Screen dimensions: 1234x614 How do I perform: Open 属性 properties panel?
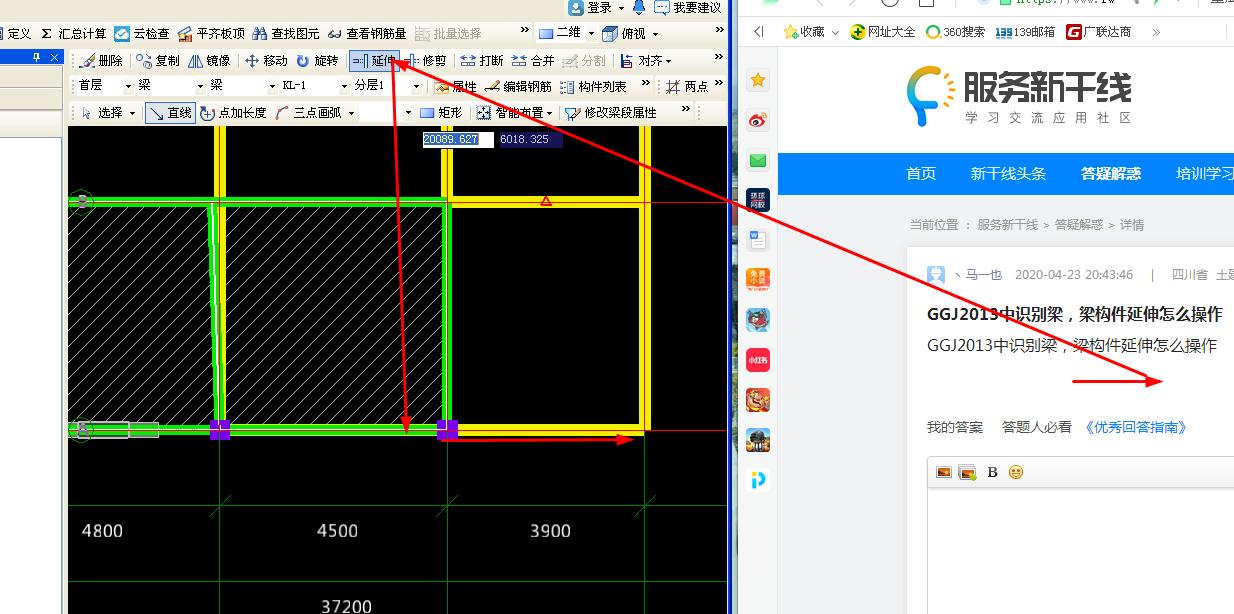click(x=456, y=87)
